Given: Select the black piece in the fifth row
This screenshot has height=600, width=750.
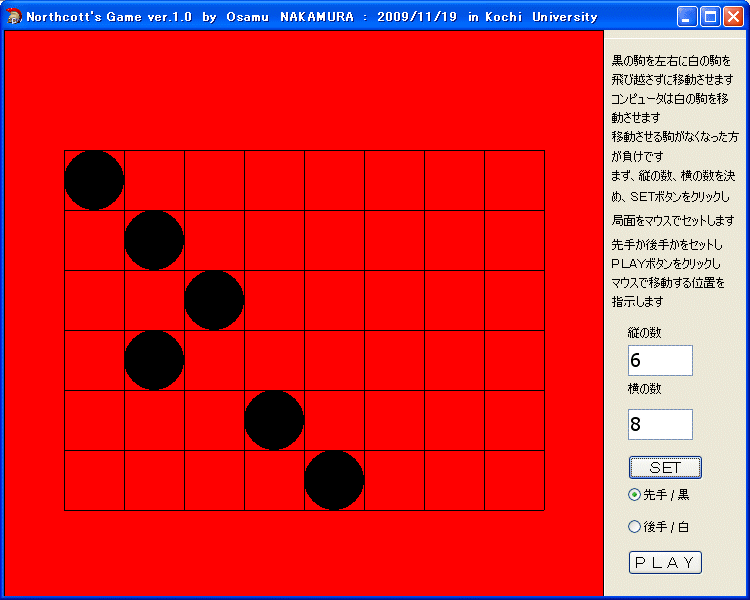Looking at the screenshot, I should [x=274, y=420].
